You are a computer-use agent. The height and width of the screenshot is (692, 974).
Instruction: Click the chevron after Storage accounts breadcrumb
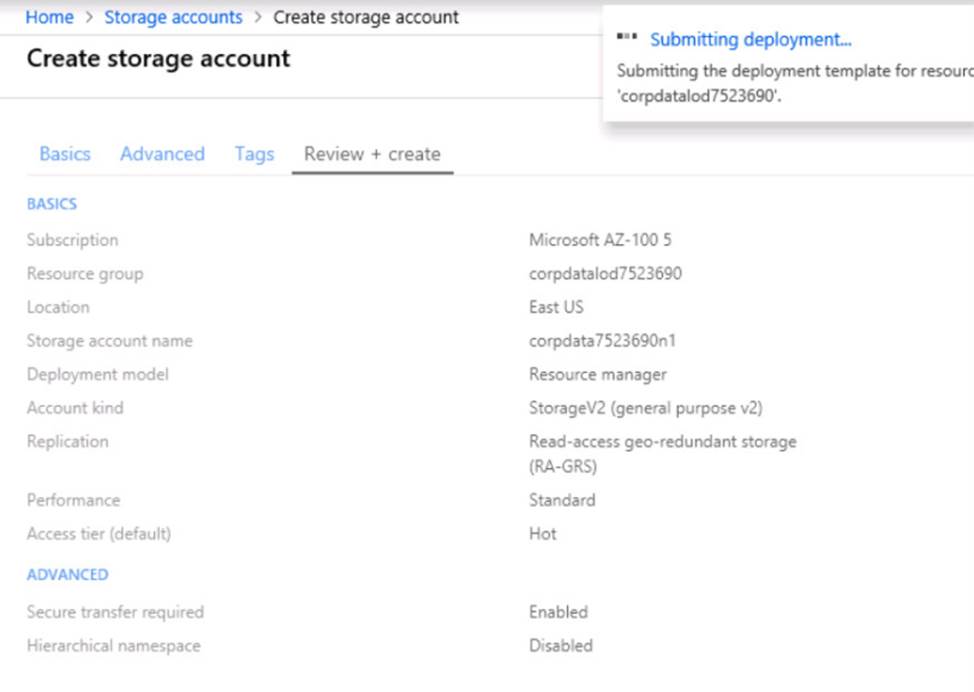click(x=258, y=18)
